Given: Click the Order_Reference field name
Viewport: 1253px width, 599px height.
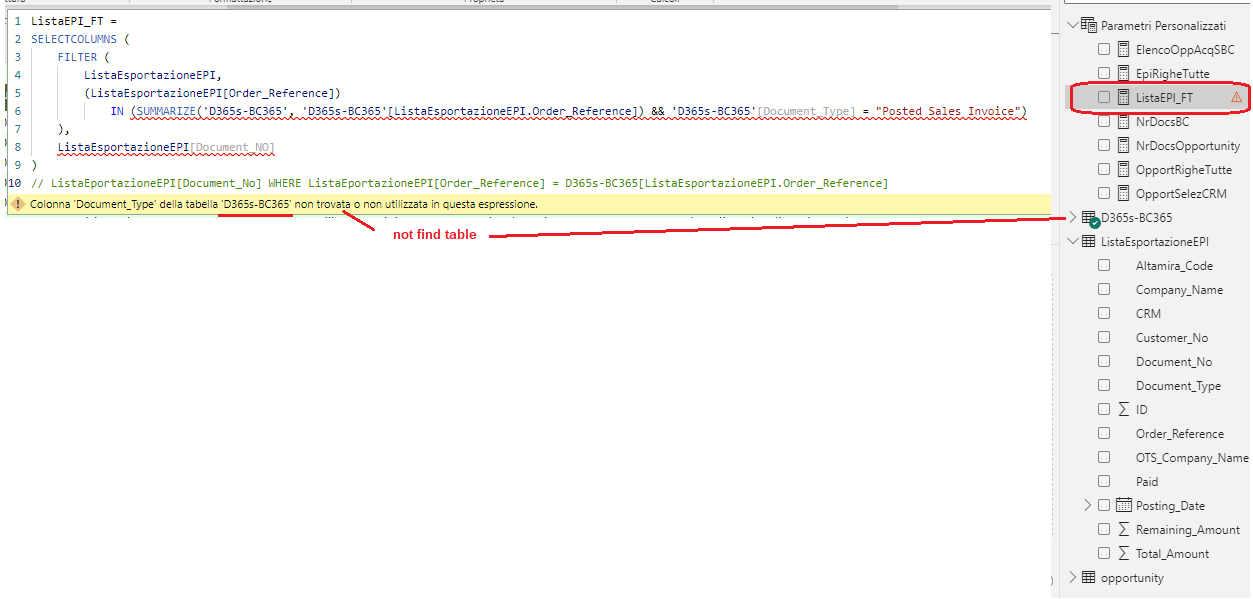Looking at the screenshot, I should pyautogui.click(x=1180, y=433).
